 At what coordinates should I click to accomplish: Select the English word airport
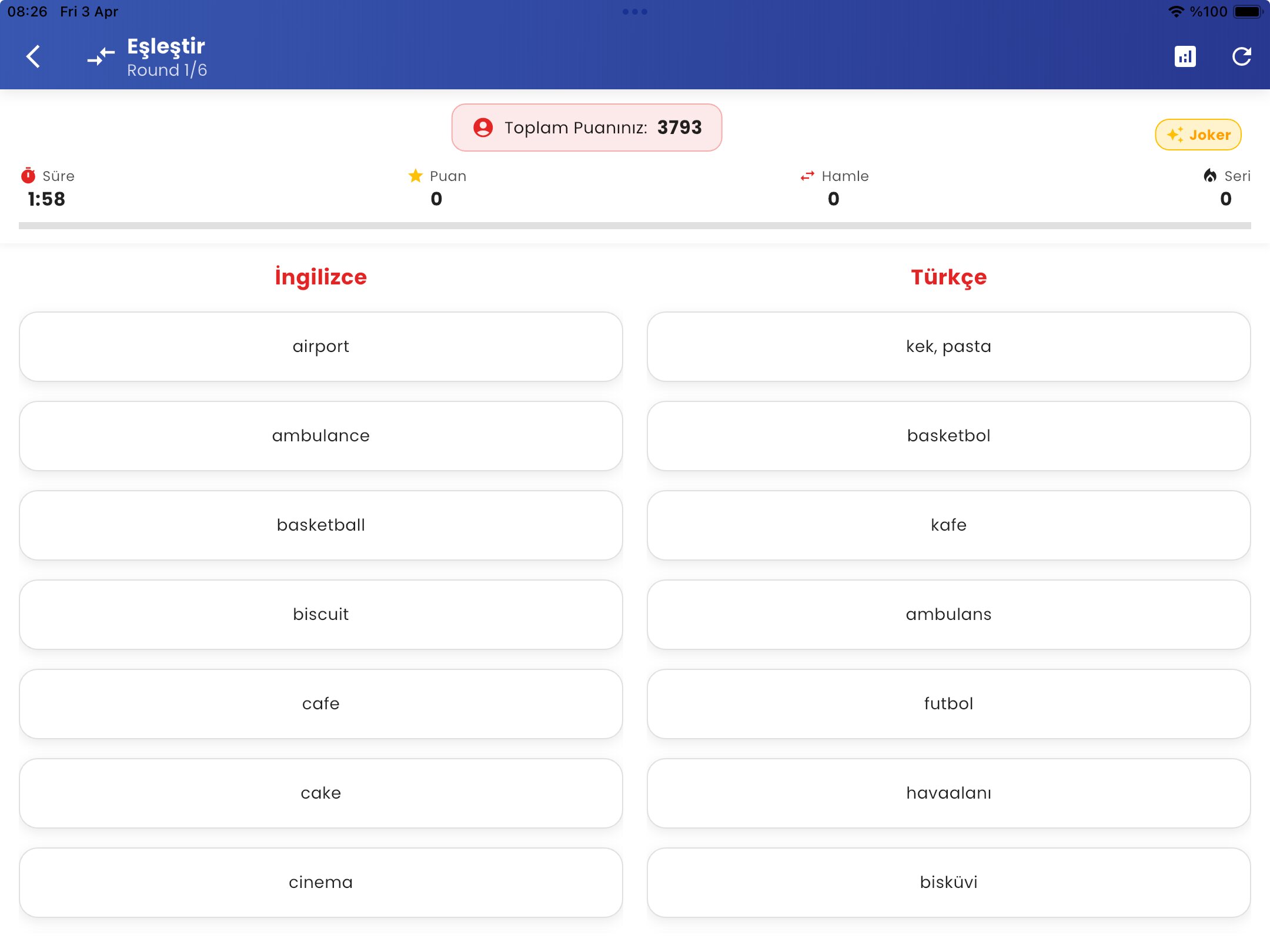(320, 346)
